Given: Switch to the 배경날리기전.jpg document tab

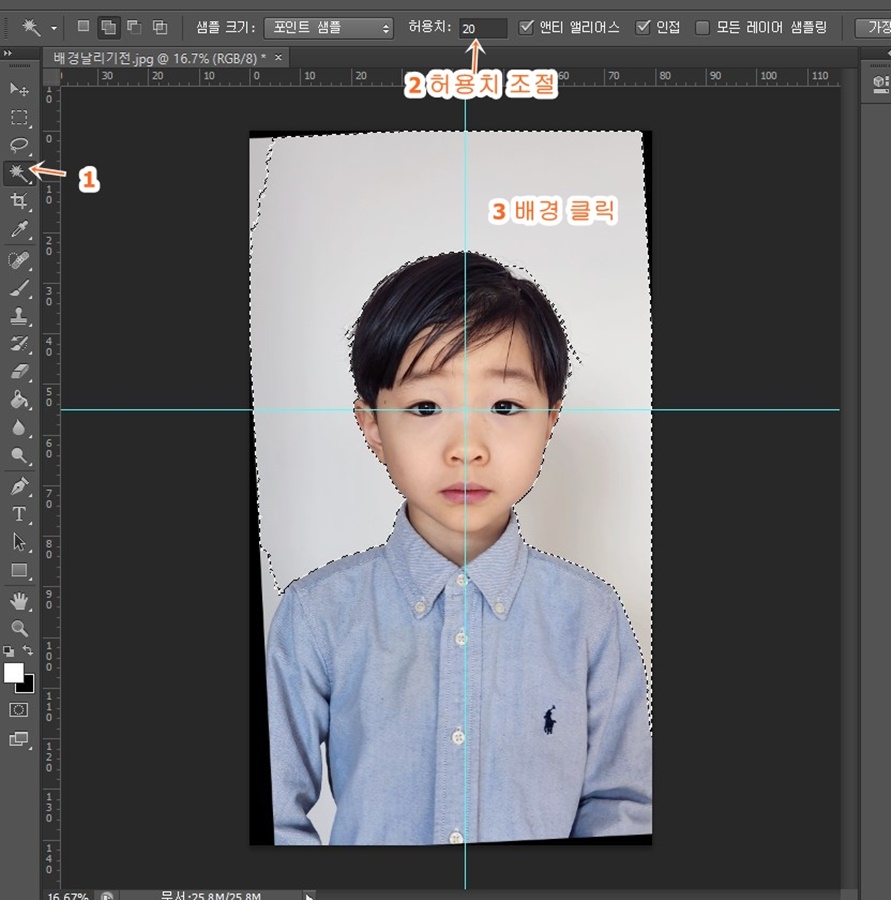Looking at the screenshot, I should tap(160, 58).
